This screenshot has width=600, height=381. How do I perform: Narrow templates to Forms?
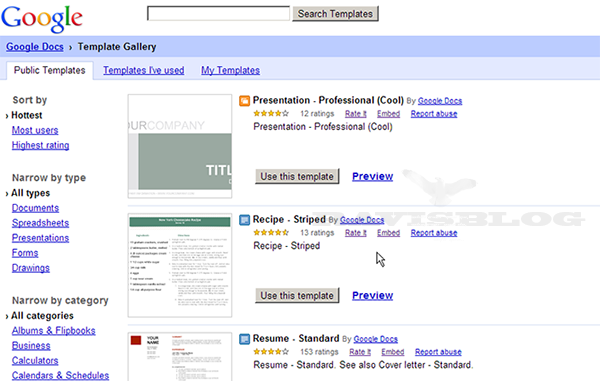(x=25, y=253)
